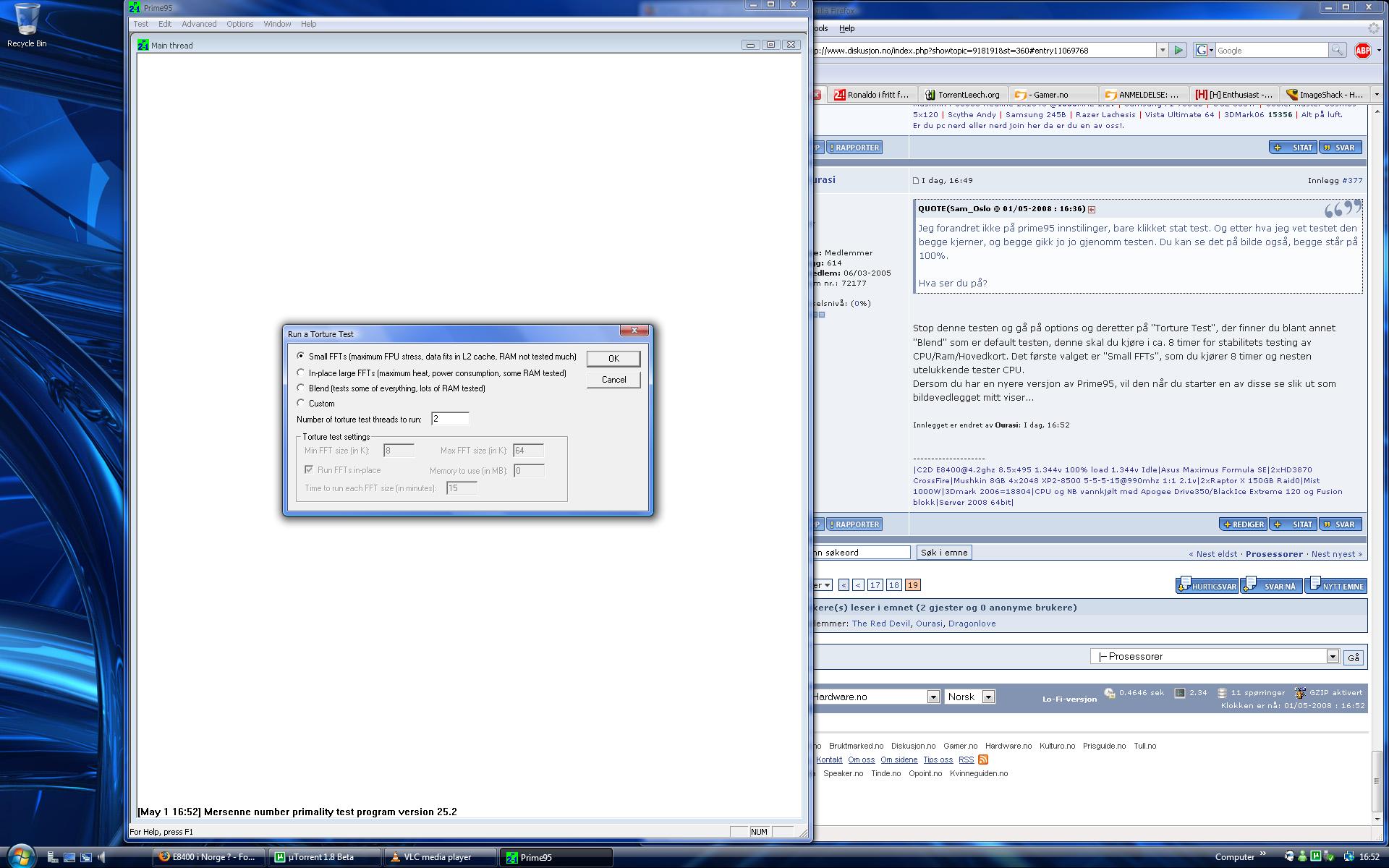Switch to TorrentLeech.org tab
This screenshot has width=1389, height=868.
point(963,95)
